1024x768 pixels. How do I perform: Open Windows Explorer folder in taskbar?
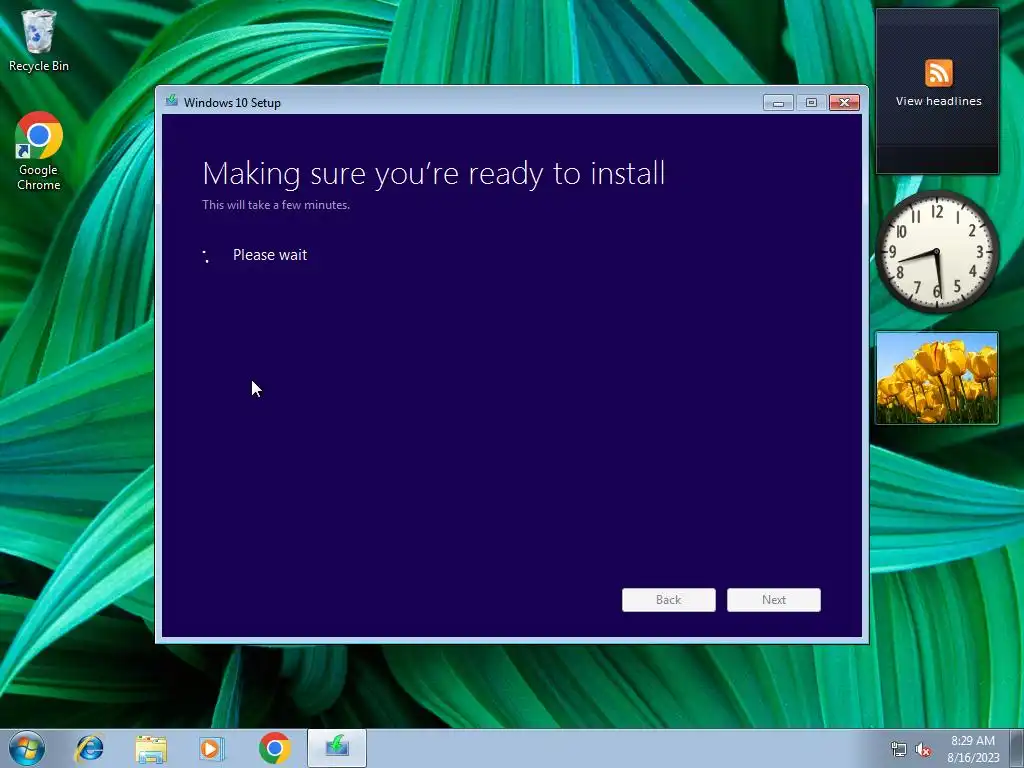(151, 748)
